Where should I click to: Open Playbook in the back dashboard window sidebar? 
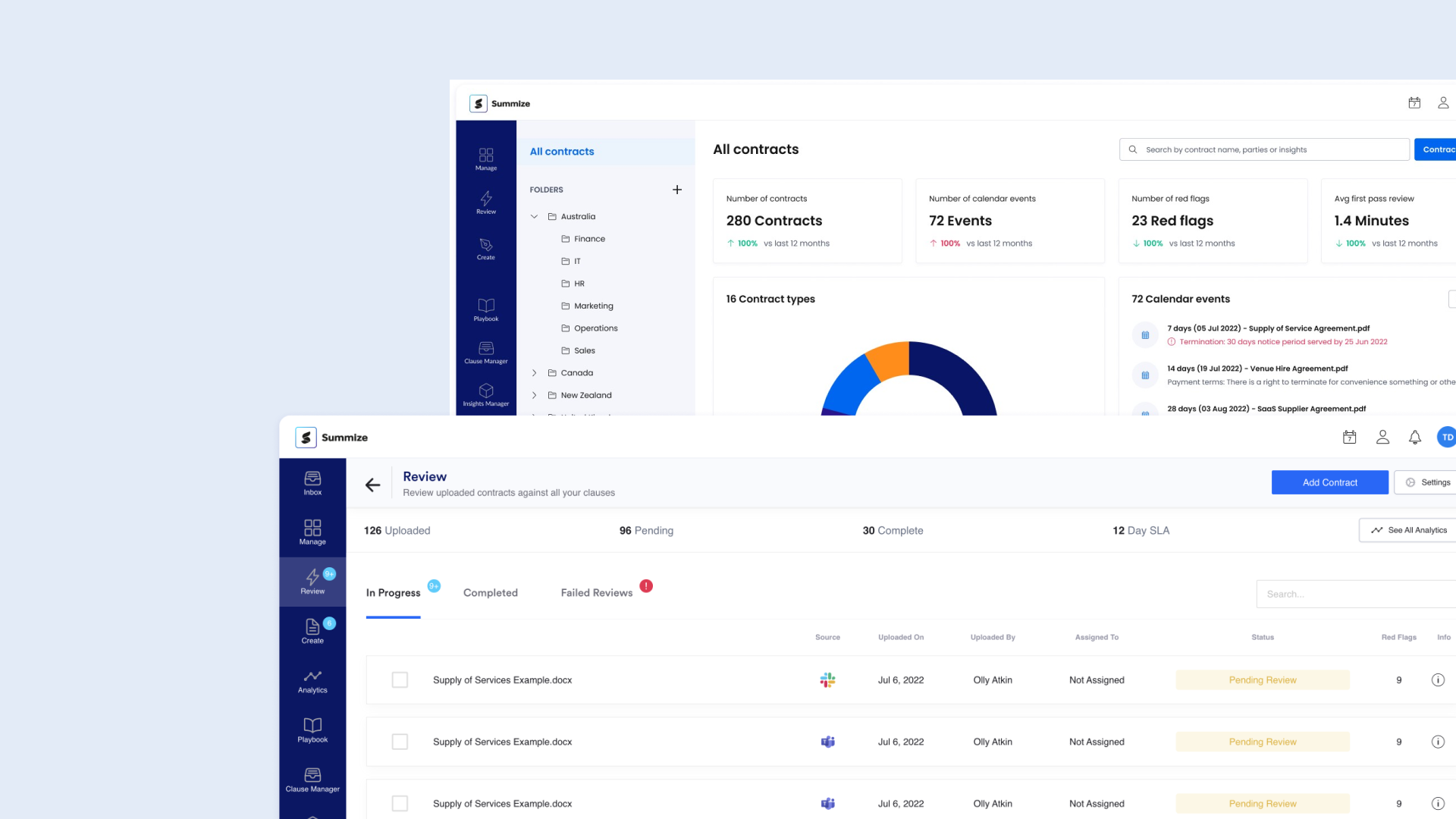[486, 309]
